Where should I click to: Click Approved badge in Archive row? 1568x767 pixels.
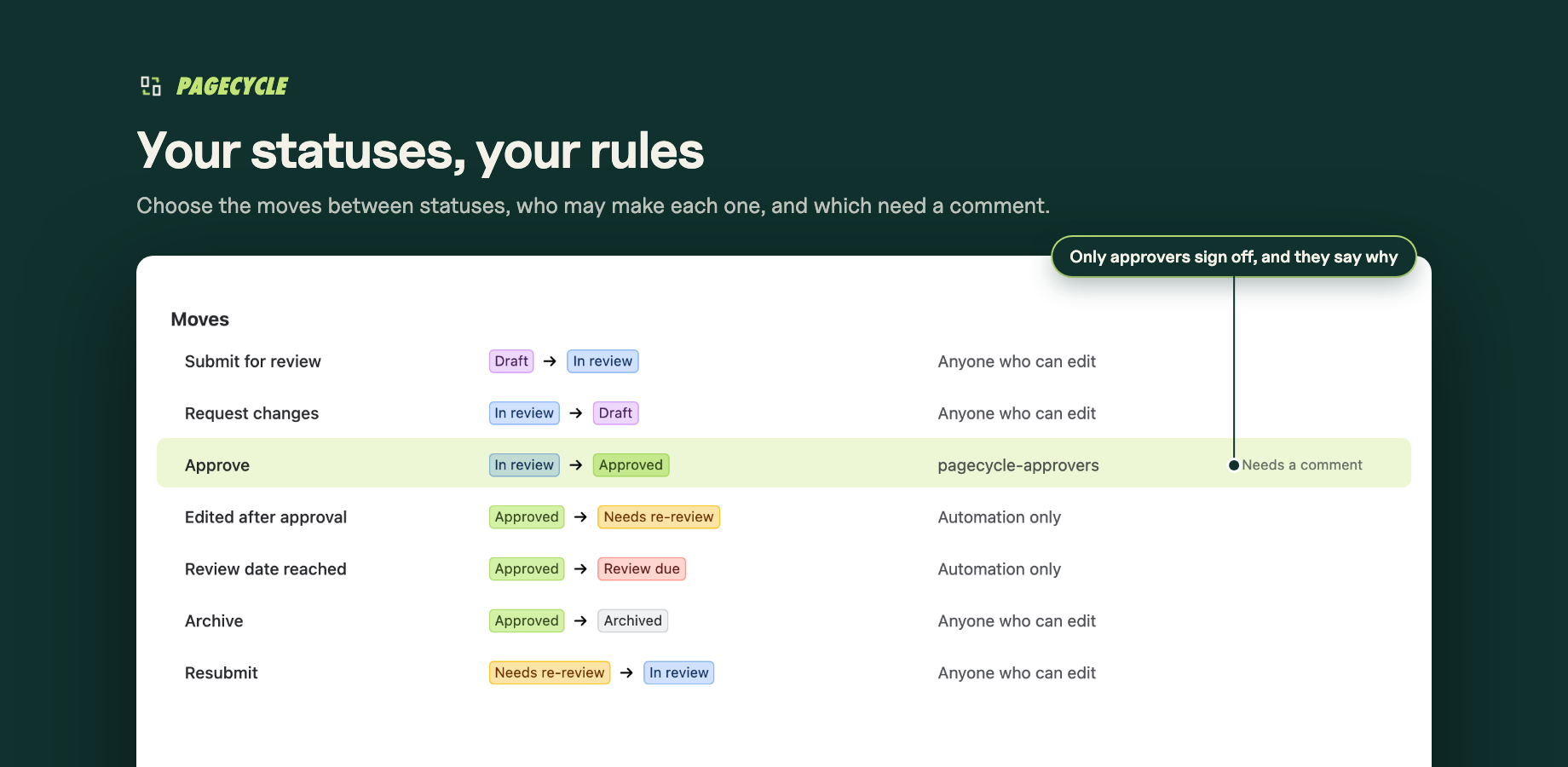(x=527, y=621)
